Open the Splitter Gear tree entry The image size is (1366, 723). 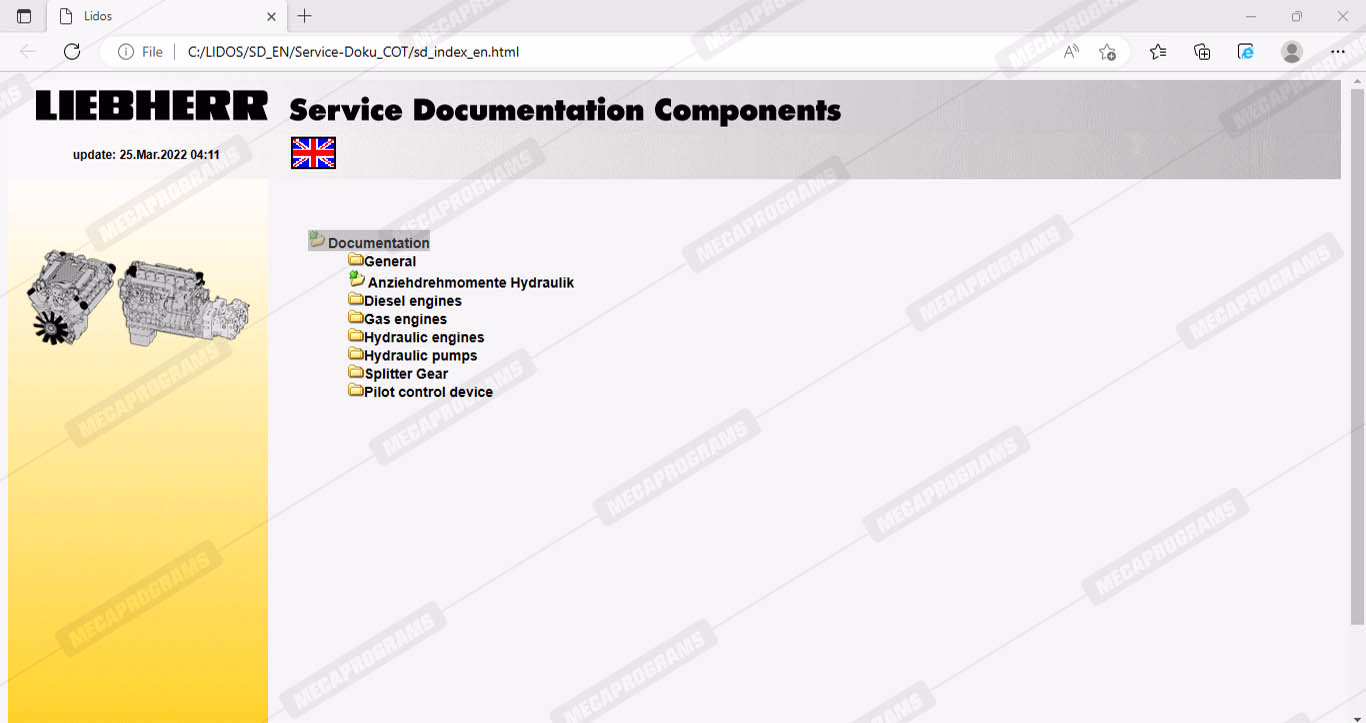click(x=406, y=374)
